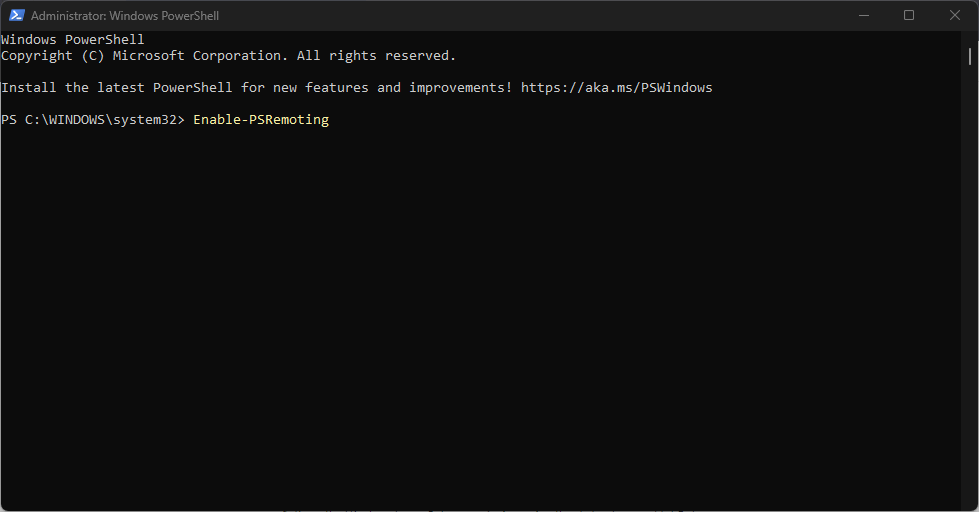Click the Copyright (C) Microsoft Corporation line
The height and width of the screenshot is (512, 979).
coord(229,56)
